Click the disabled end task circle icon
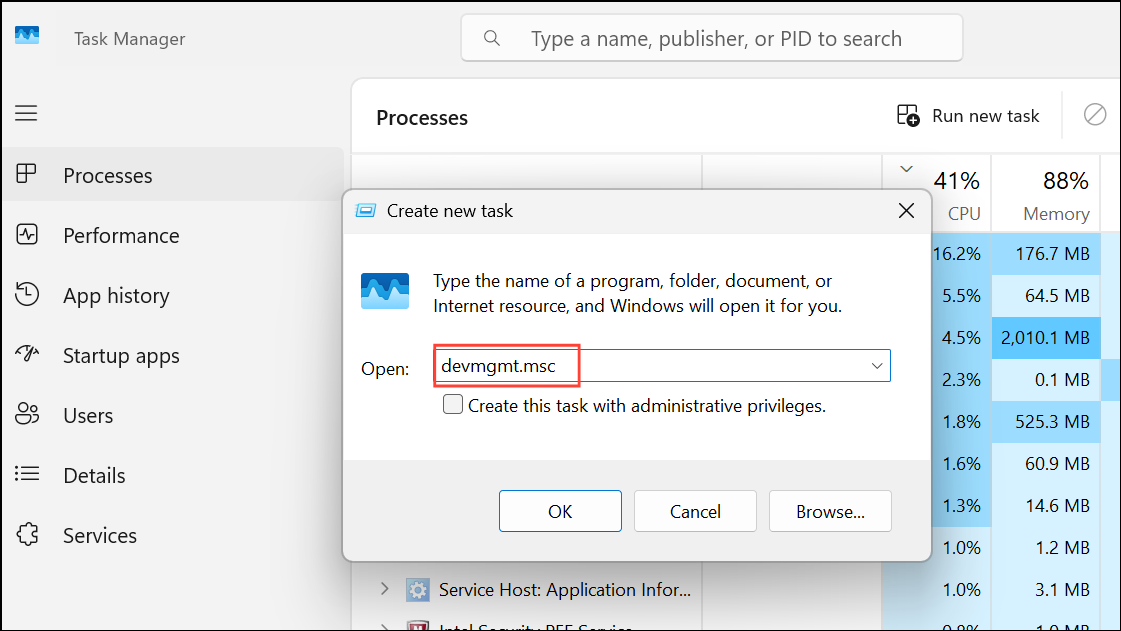The width and height of the screenshot is (1121, 631). coord(1095,114)
